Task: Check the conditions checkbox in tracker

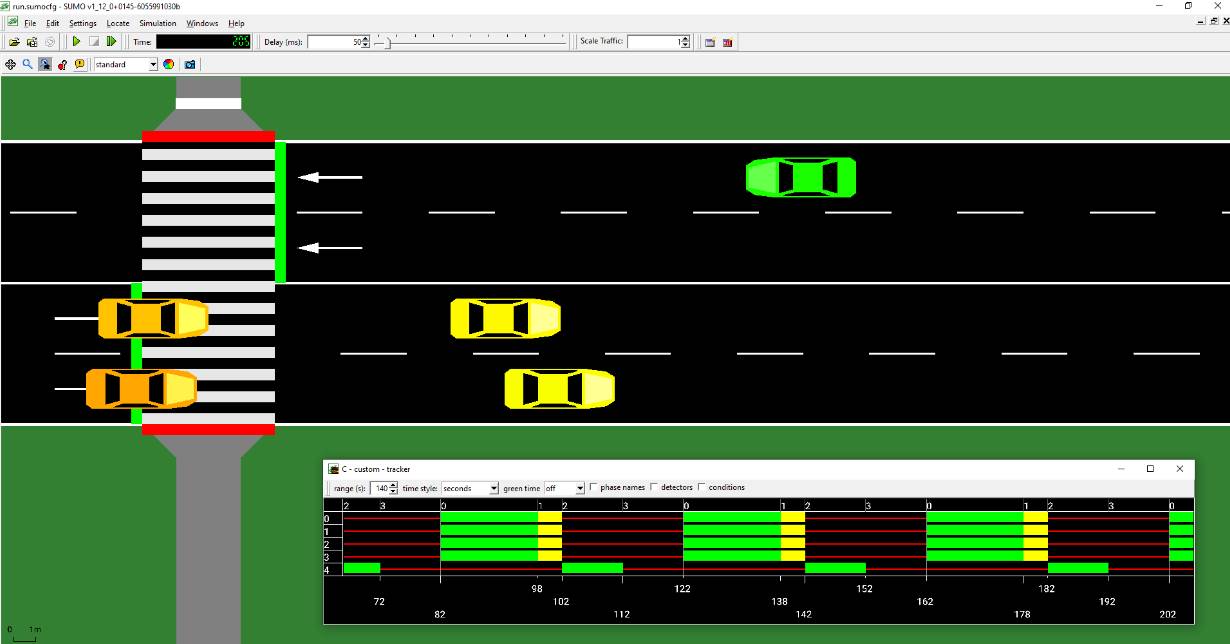Action: tap(702, 487)
